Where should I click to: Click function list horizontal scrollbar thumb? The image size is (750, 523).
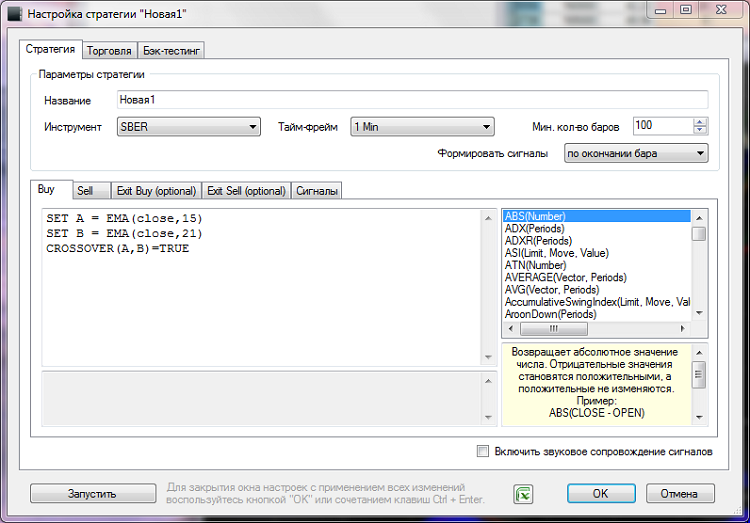(x=553, y=329)
